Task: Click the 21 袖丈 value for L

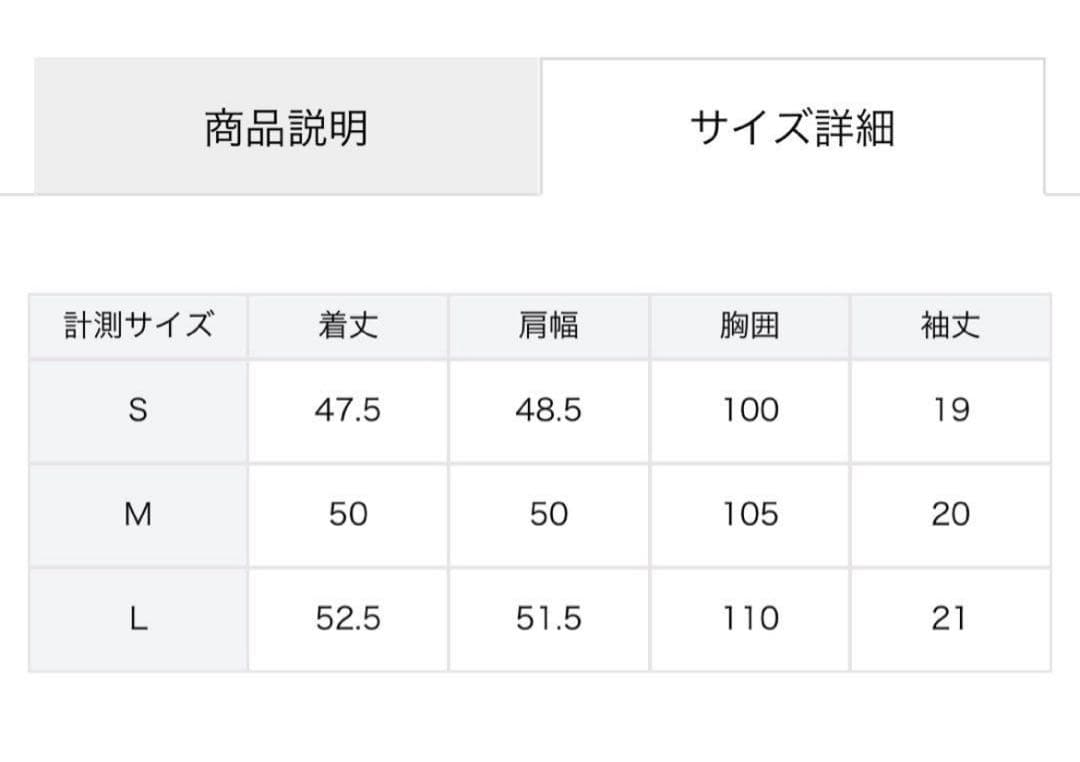Action: pyautogui.click(x=951, y=619)
